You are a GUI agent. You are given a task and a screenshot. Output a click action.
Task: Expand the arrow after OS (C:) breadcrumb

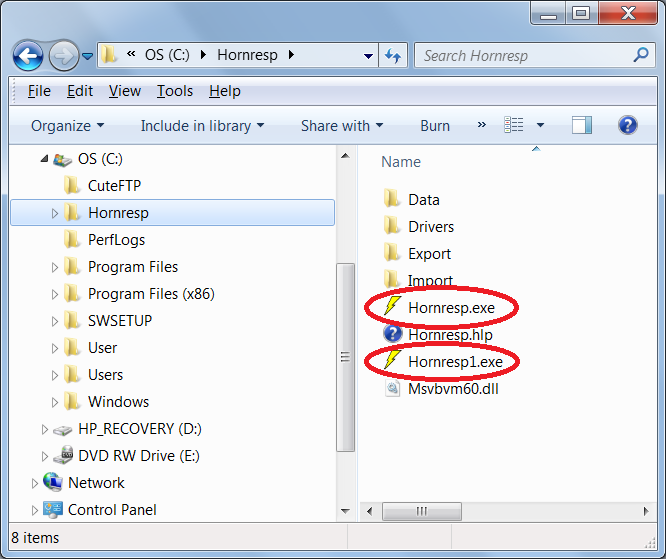tap(203, 55)
